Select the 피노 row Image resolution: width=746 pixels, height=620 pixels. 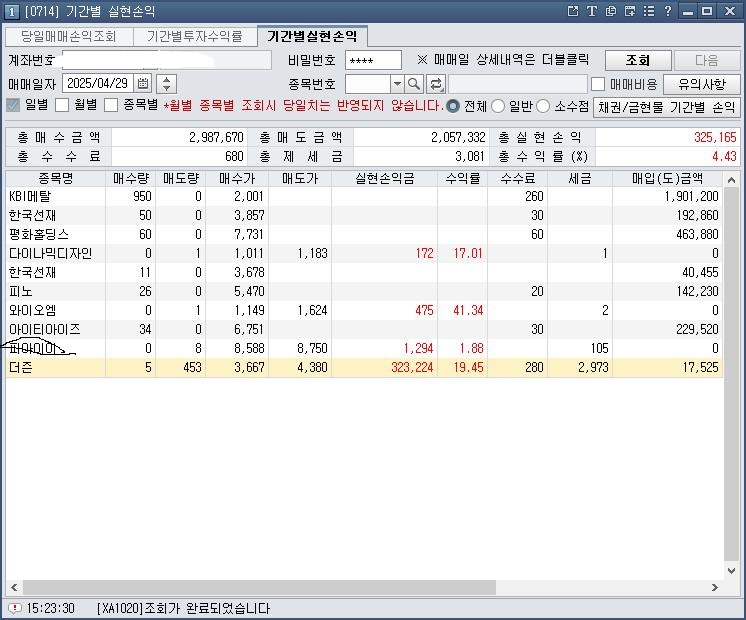(x=364, y=291)
